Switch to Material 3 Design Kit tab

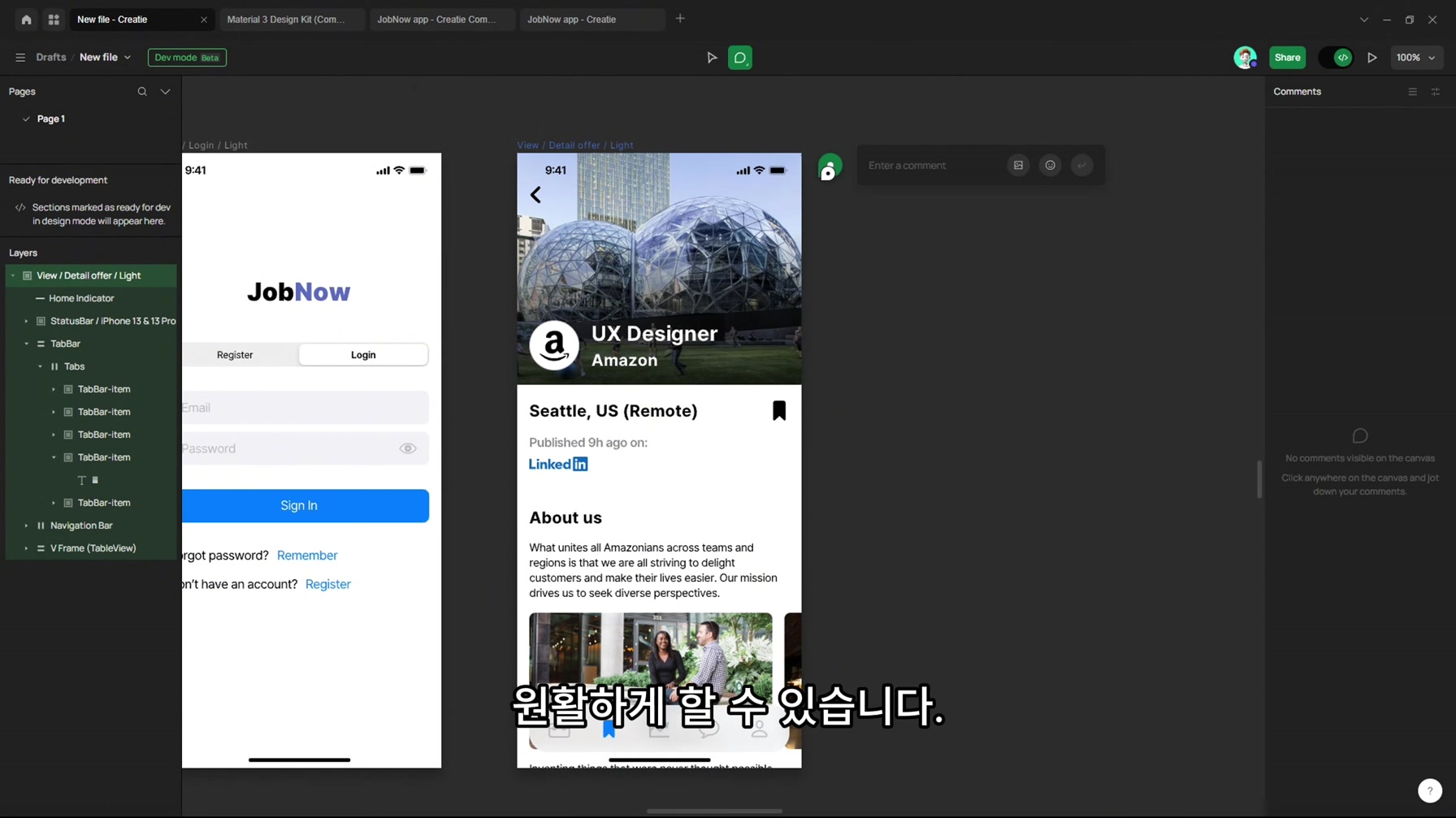click(x=292, y=19)
